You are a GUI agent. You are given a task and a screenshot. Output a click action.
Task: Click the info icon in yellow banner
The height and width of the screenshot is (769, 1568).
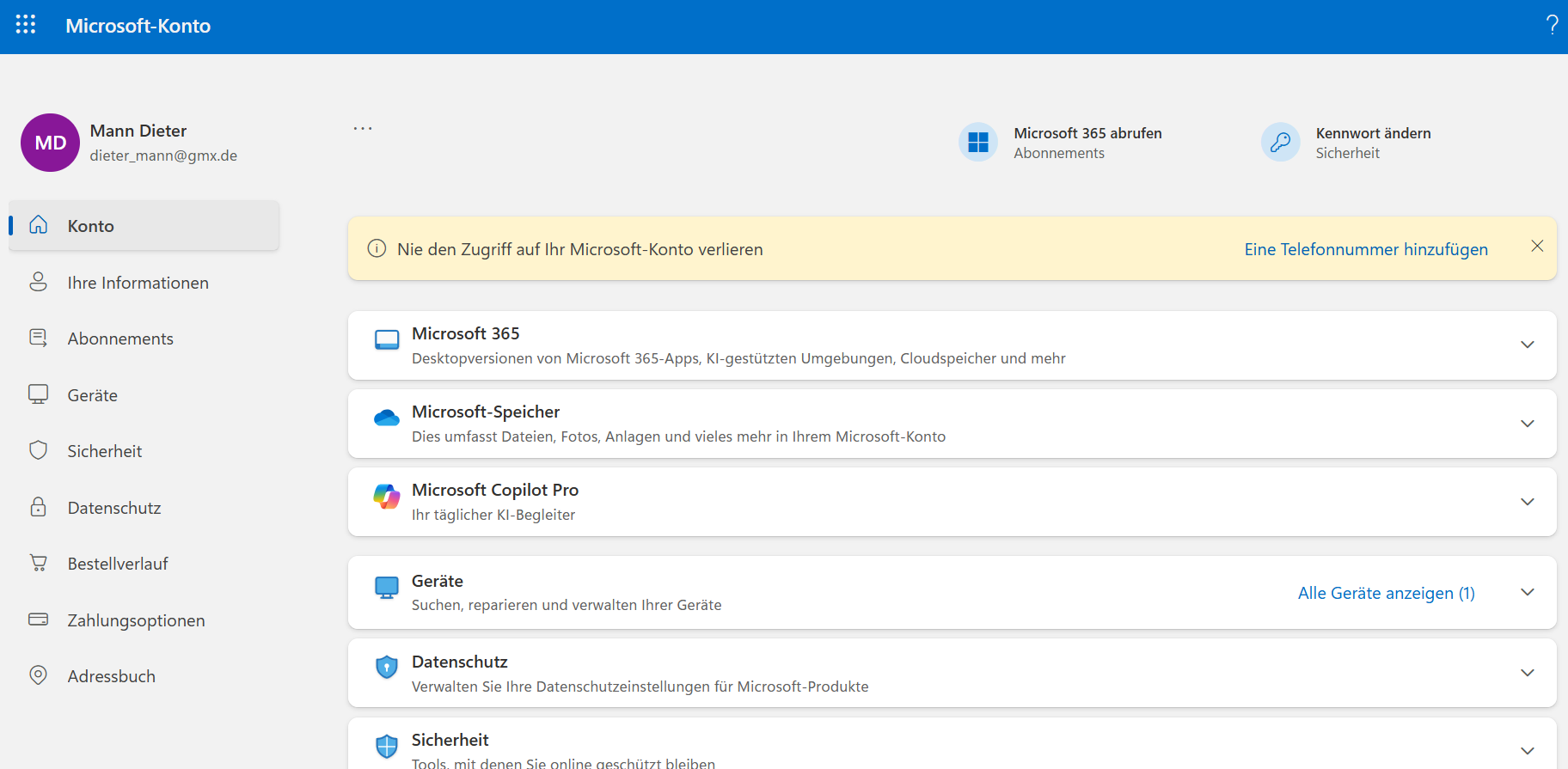coord(377,248)
